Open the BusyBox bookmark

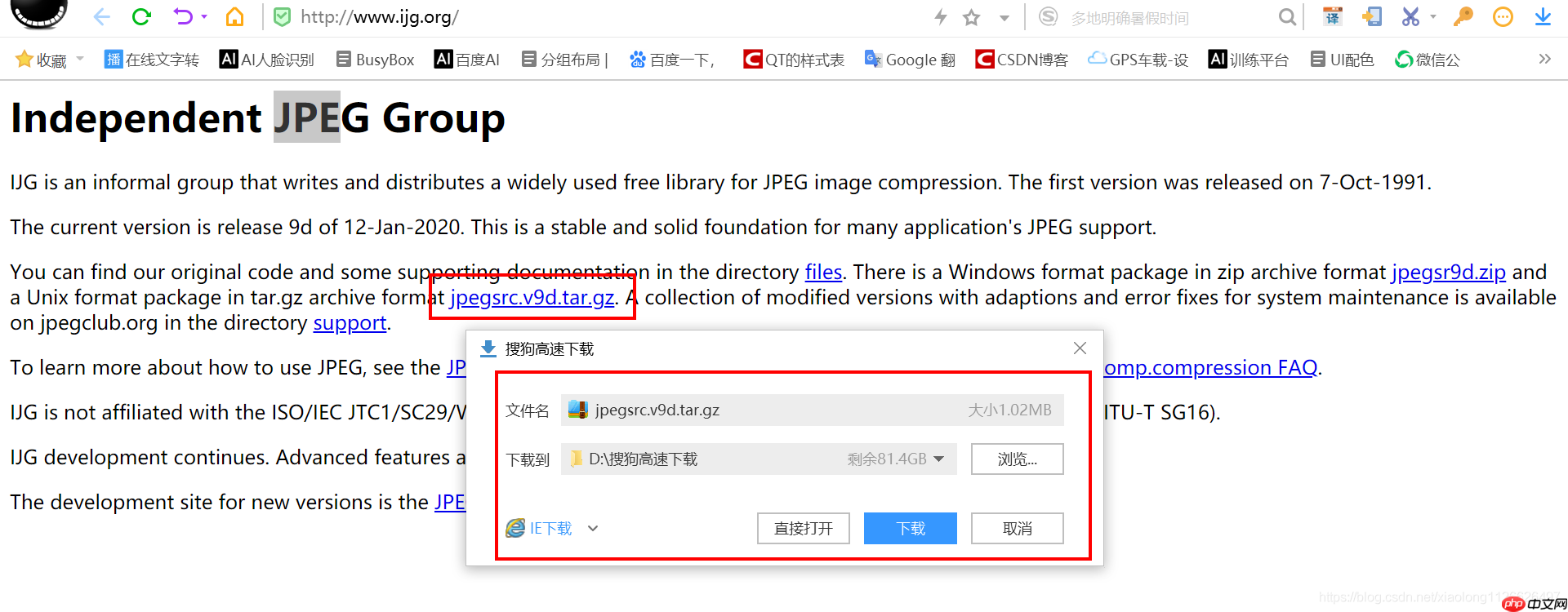coord(375,60)
